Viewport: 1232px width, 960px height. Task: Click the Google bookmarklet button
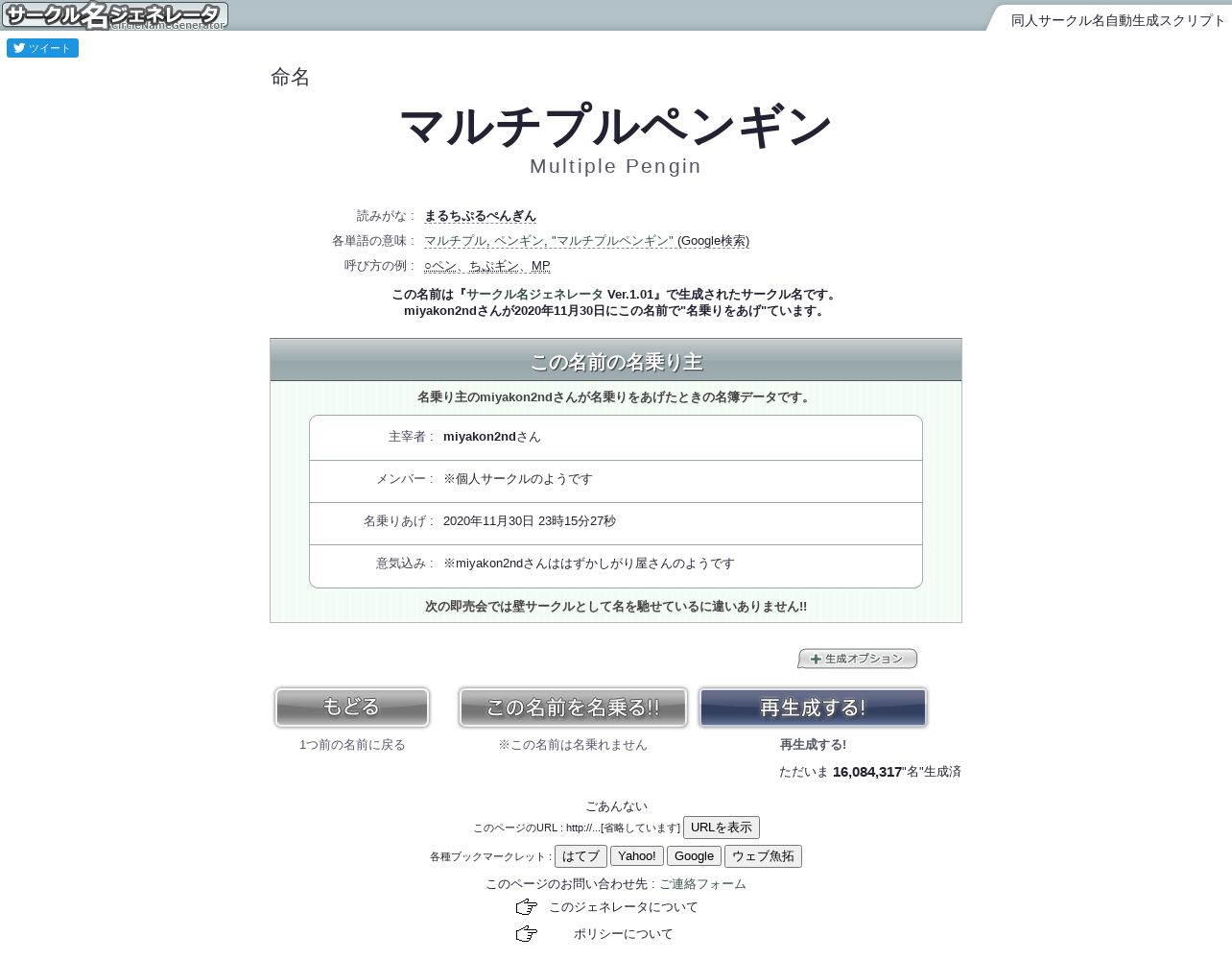coord(694,856)
